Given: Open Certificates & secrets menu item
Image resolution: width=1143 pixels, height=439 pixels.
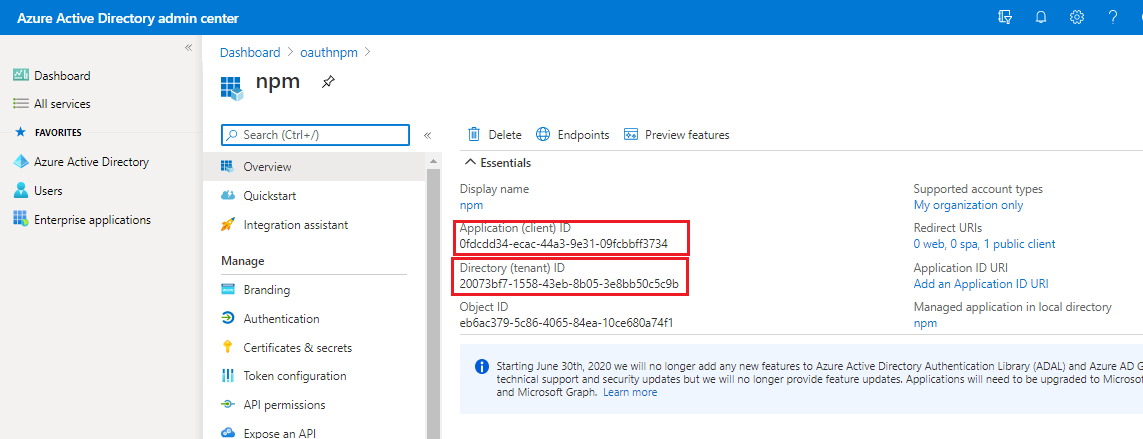Looking at the screenshot, I should point(297,348).
